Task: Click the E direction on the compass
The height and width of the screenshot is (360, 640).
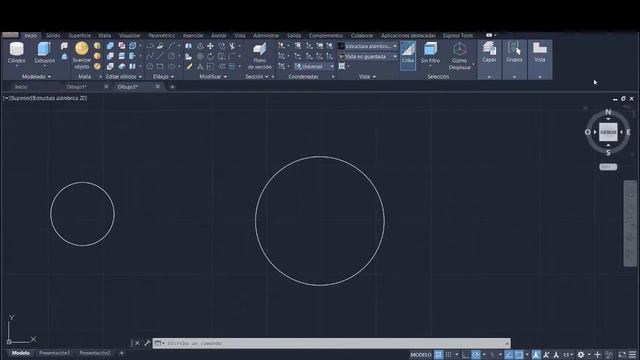Action: 628,132
